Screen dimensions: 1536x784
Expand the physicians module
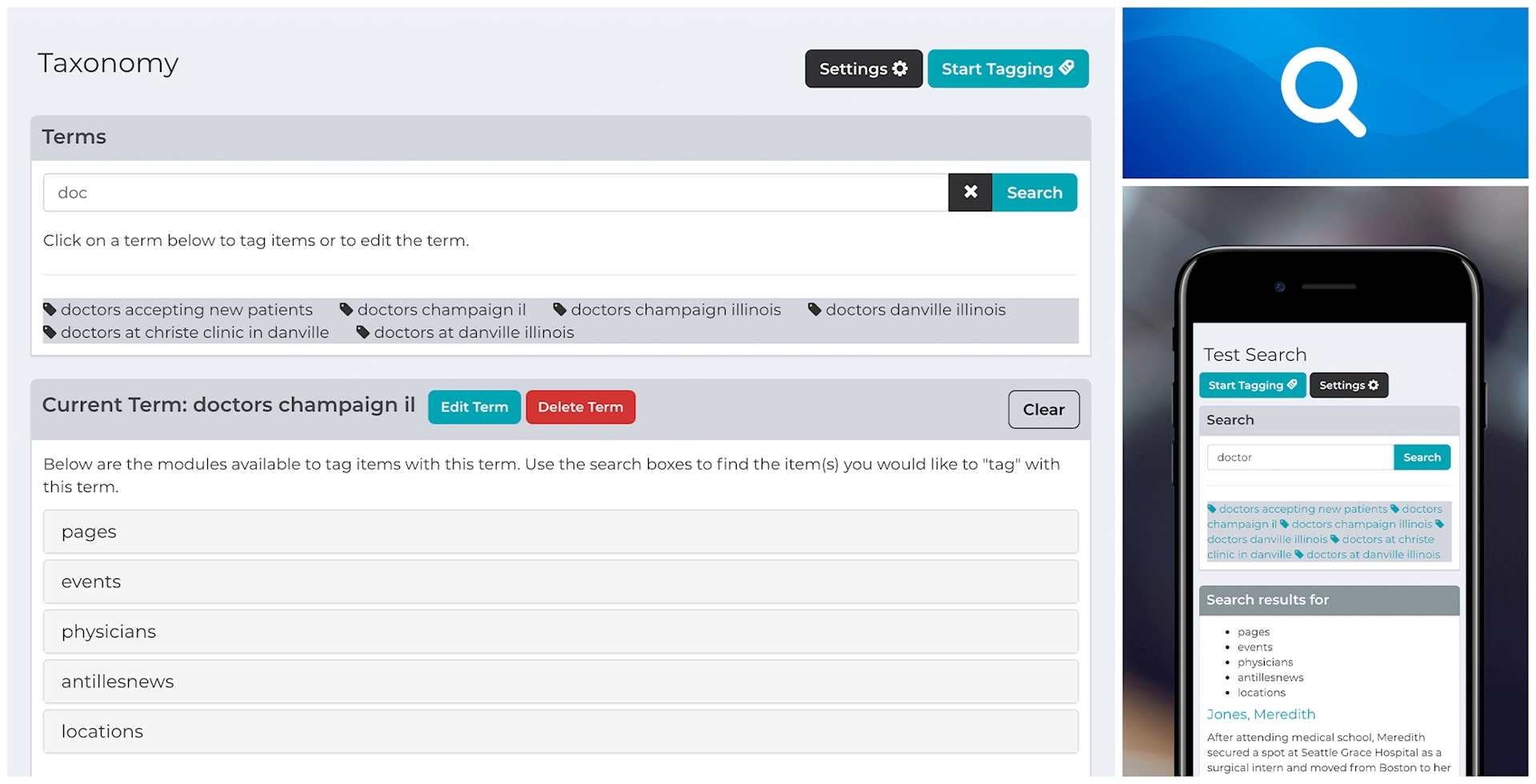tap(561, 632)
